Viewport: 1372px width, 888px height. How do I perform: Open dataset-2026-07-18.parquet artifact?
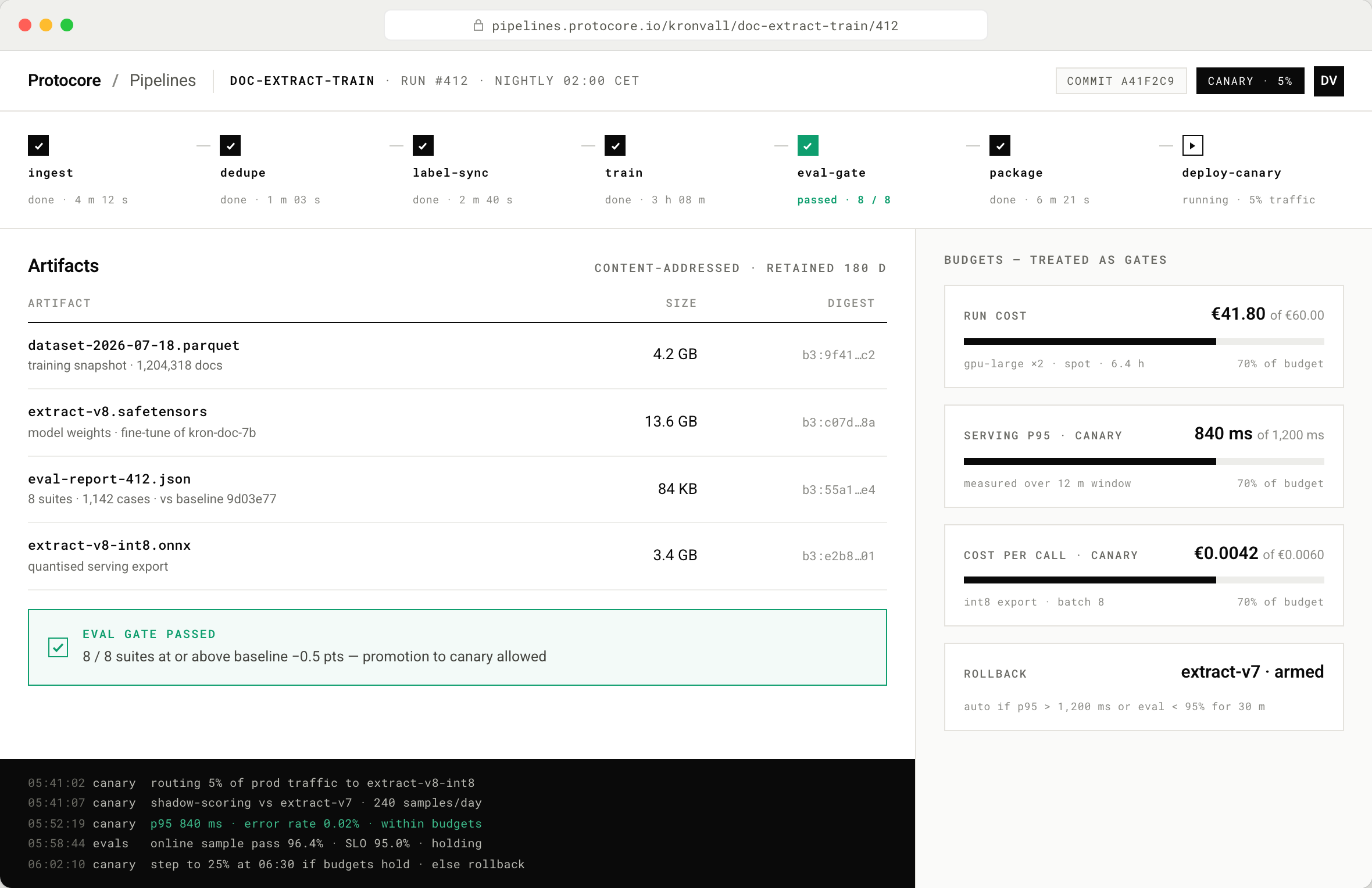point(134,345)
